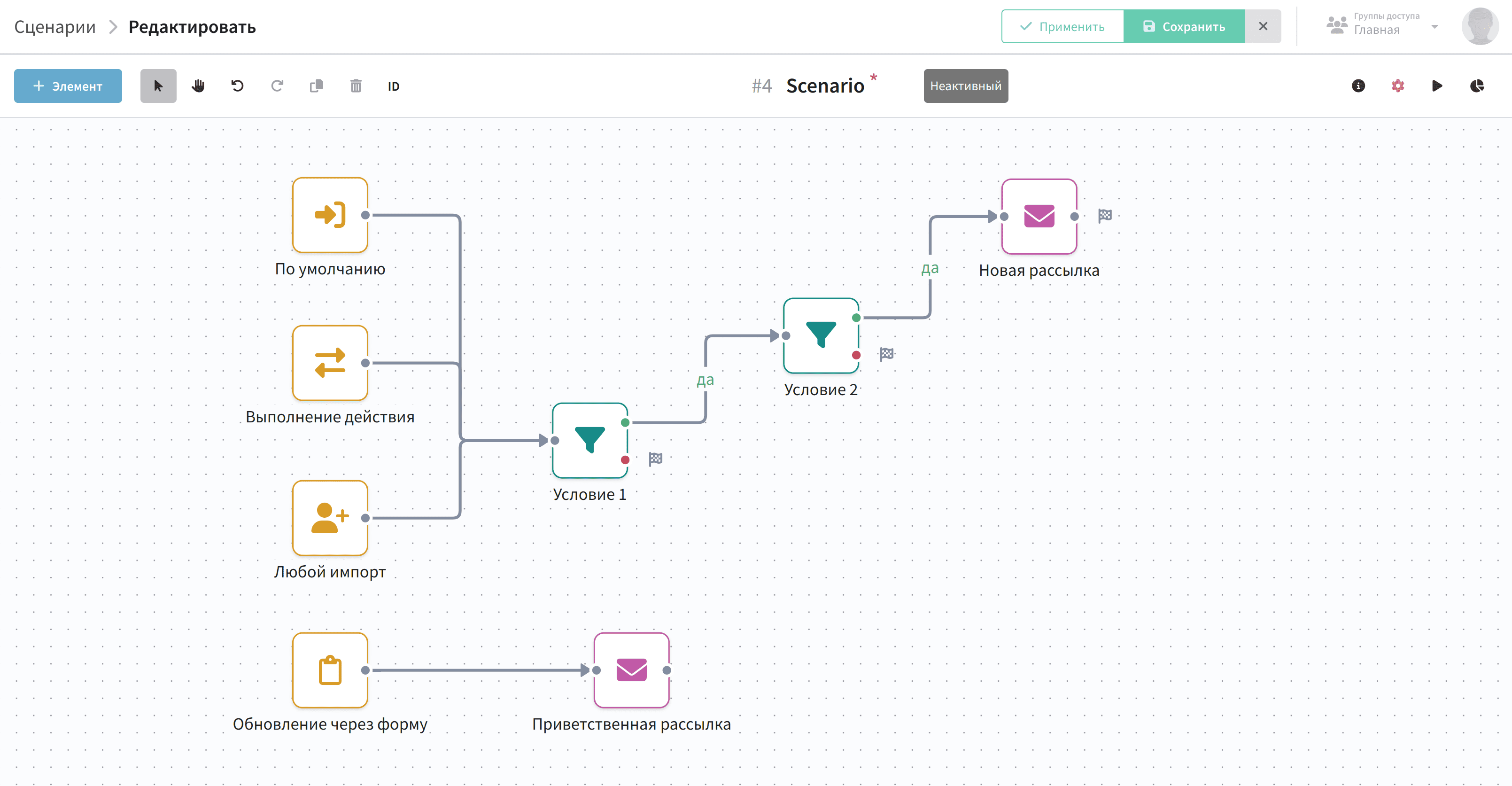Copy the selected element
The width and height of the screenshot is (1512, 786).
[x=317, y=86]
